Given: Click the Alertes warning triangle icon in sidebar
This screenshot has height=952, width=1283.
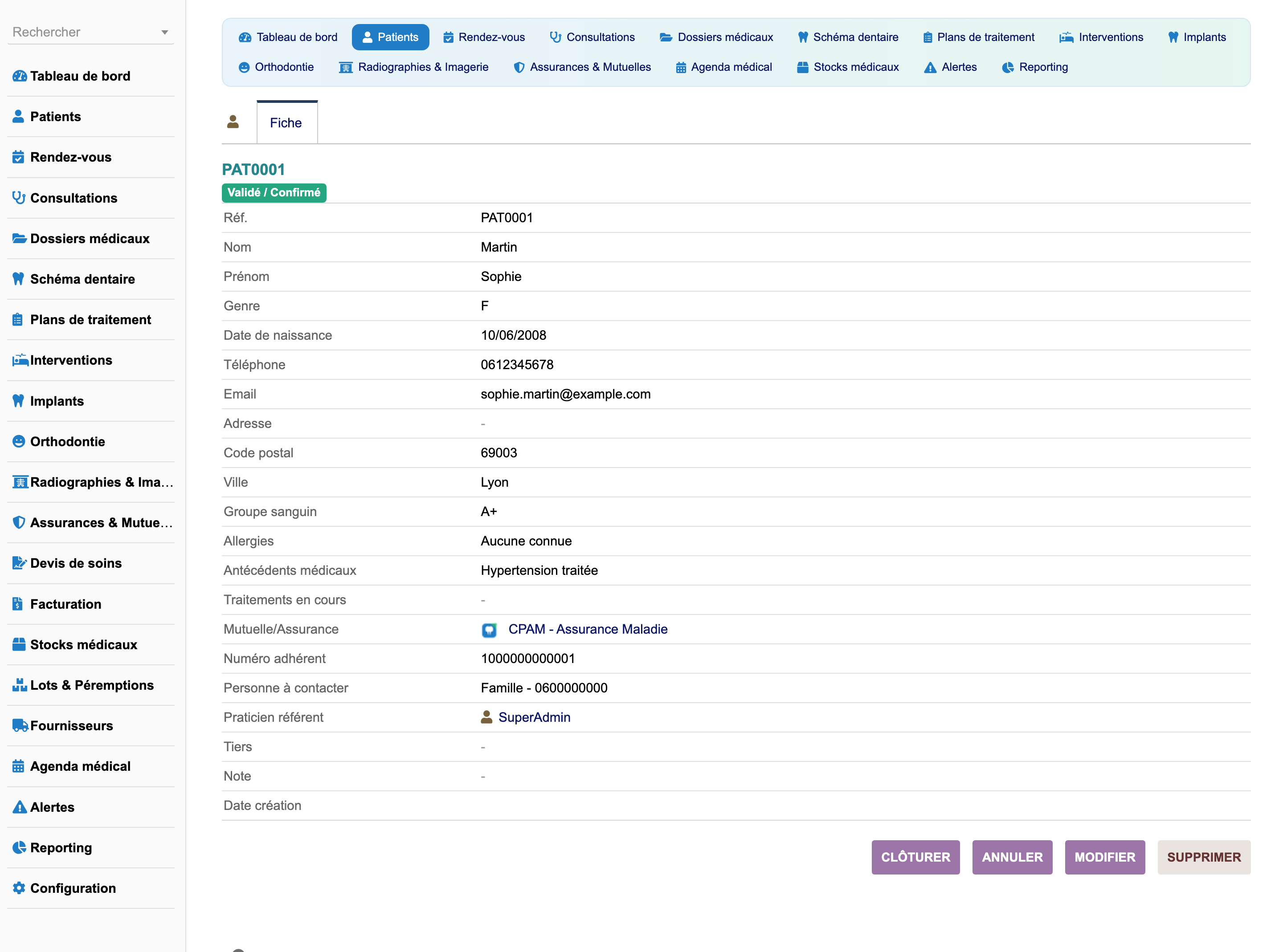Looking at the screenshot, I should coord(20,807).
